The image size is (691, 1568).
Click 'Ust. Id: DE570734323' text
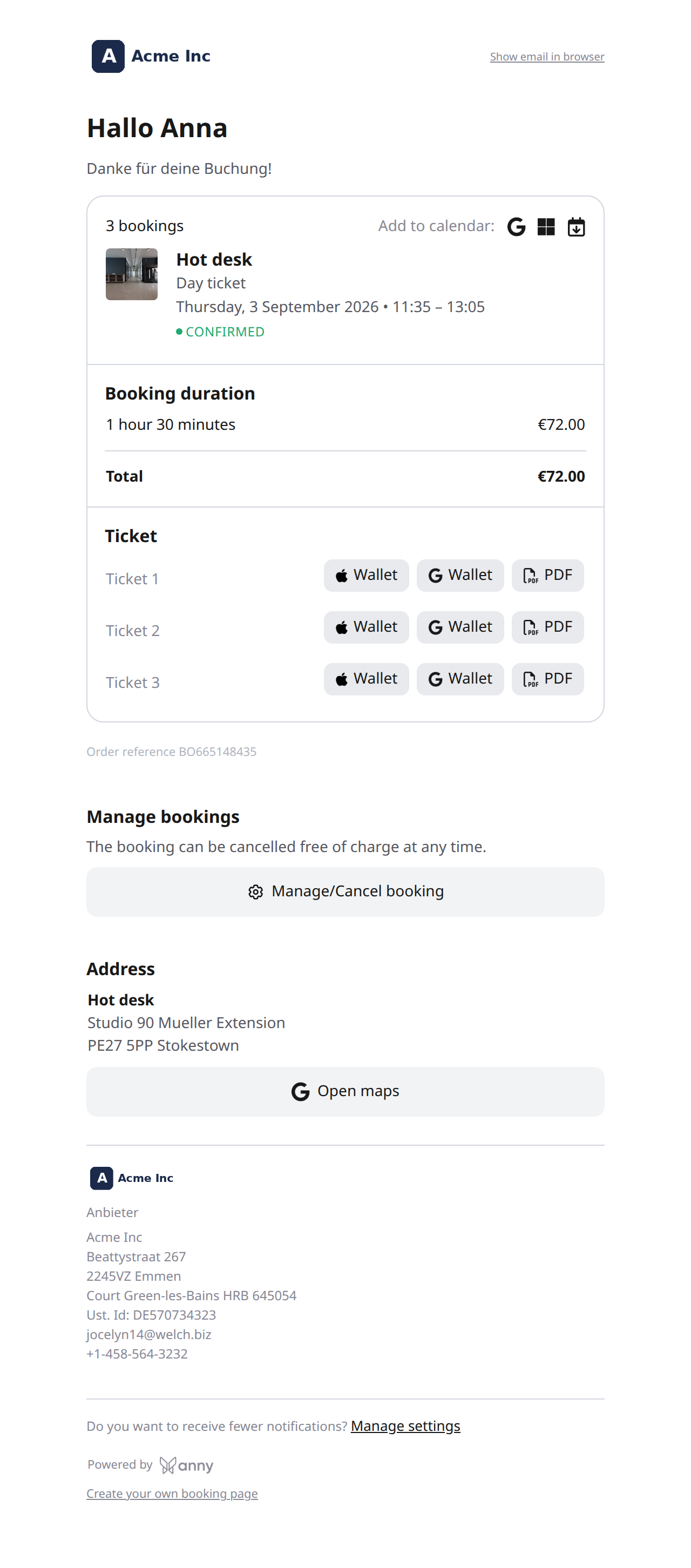point(151,1315)
